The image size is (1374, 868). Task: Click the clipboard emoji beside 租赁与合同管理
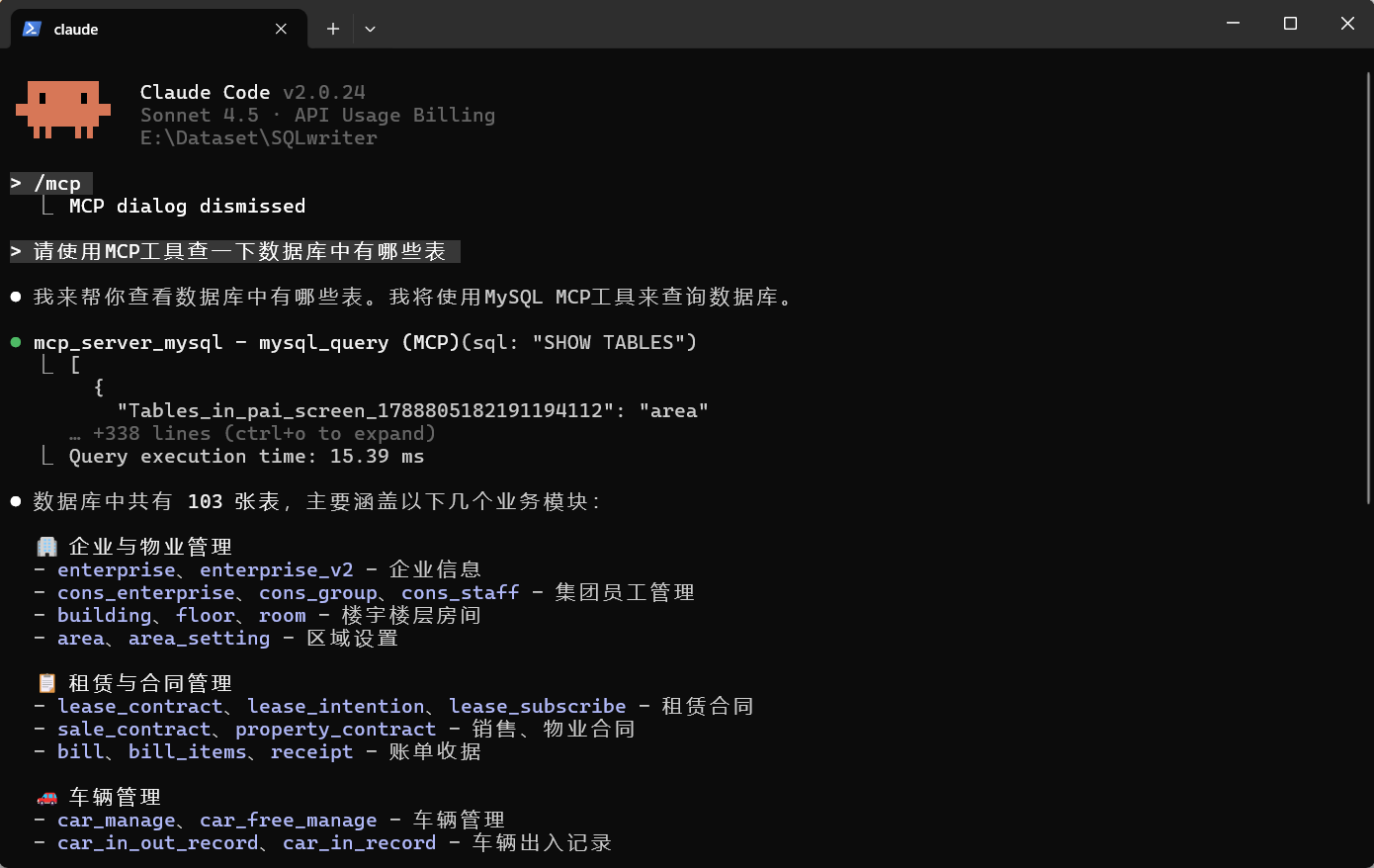(x=45, y=682)
